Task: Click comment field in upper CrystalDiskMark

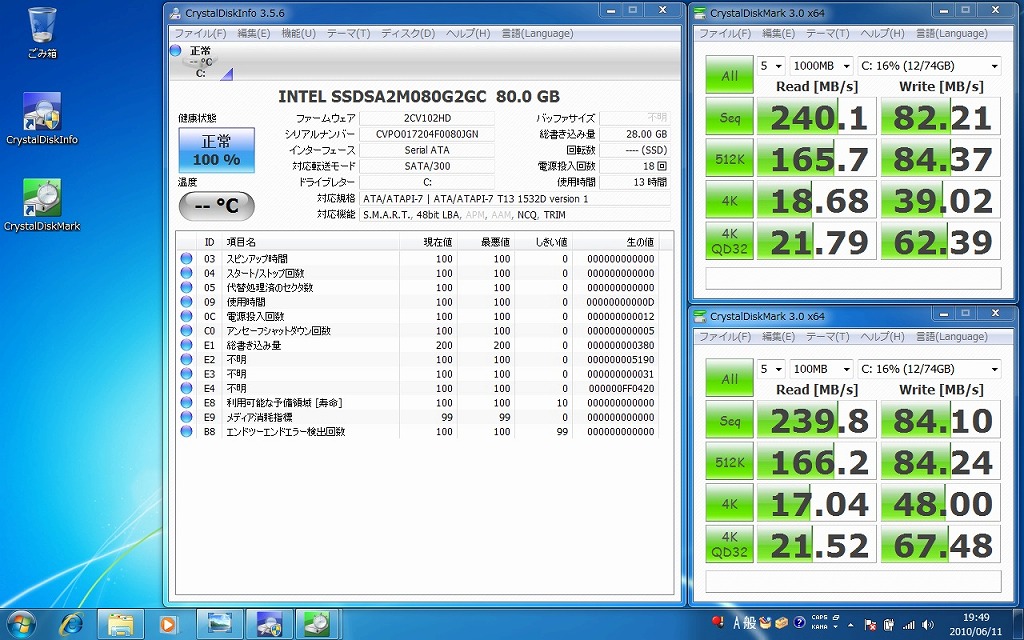Action: point(853,278)
